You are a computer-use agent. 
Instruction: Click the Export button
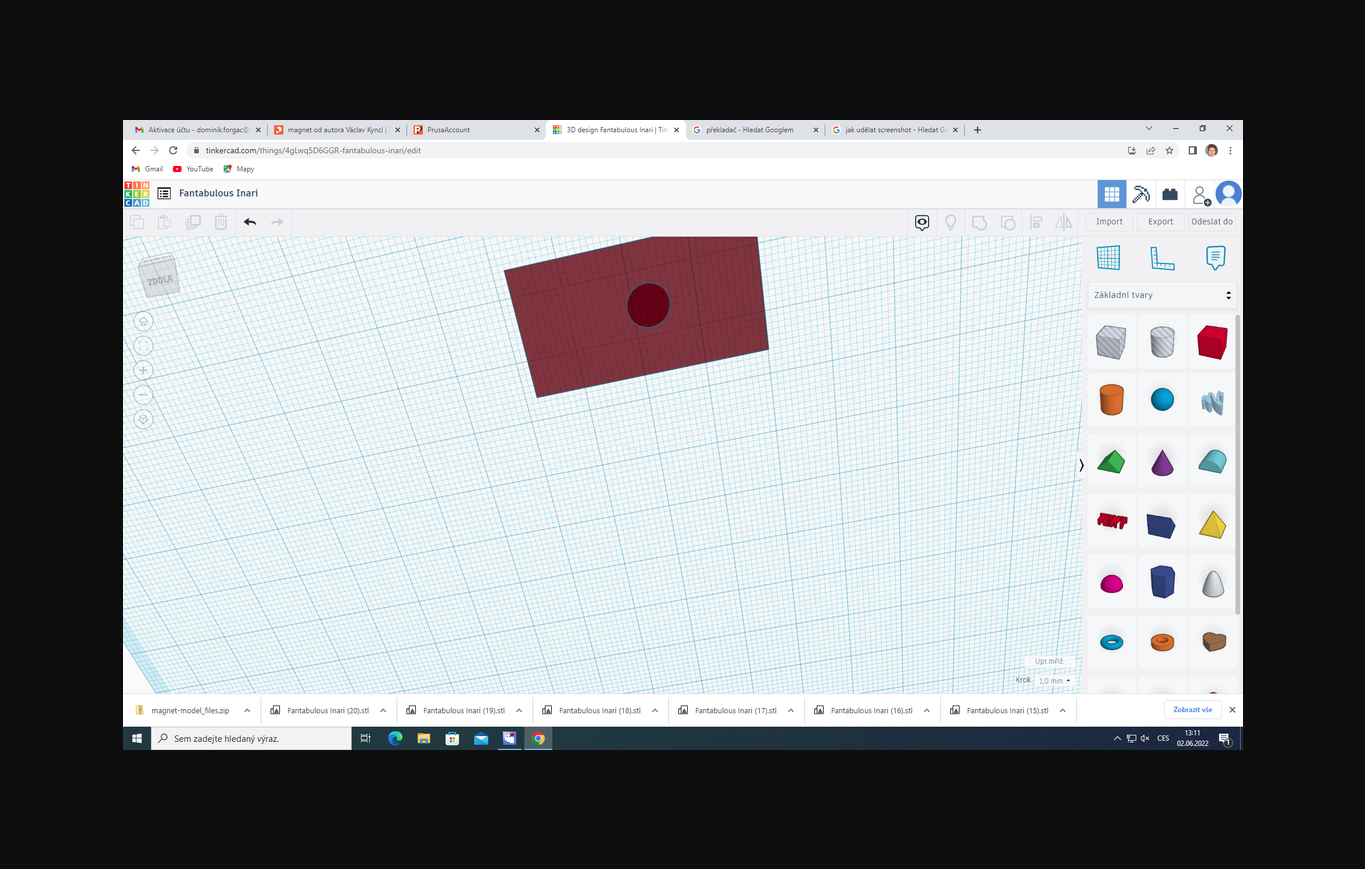[x=1161, y=222]
